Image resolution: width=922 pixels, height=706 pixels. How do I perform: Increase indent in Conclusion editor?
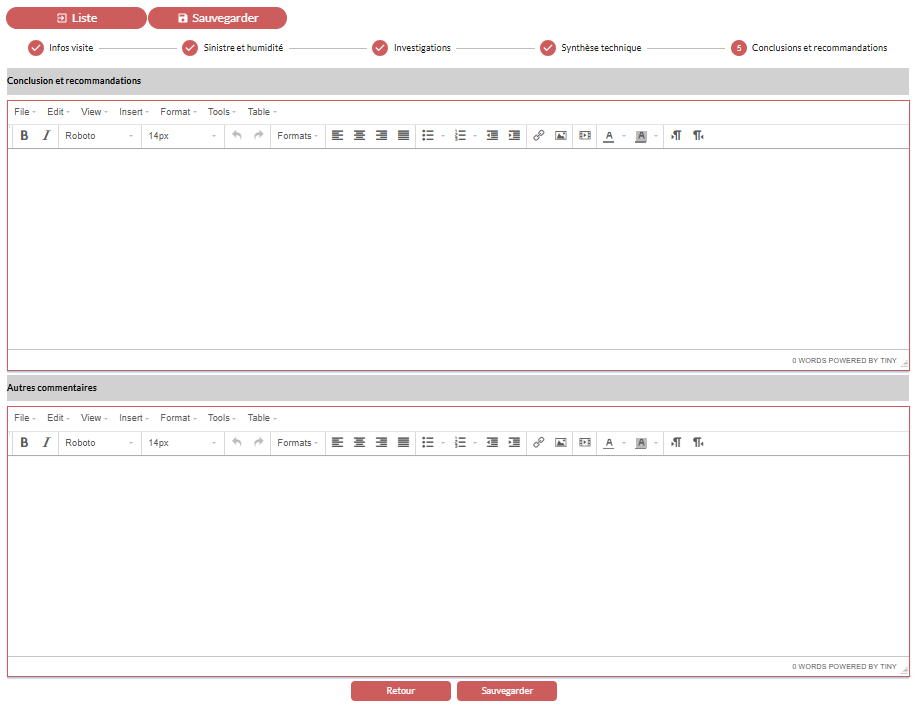point(515,136)
